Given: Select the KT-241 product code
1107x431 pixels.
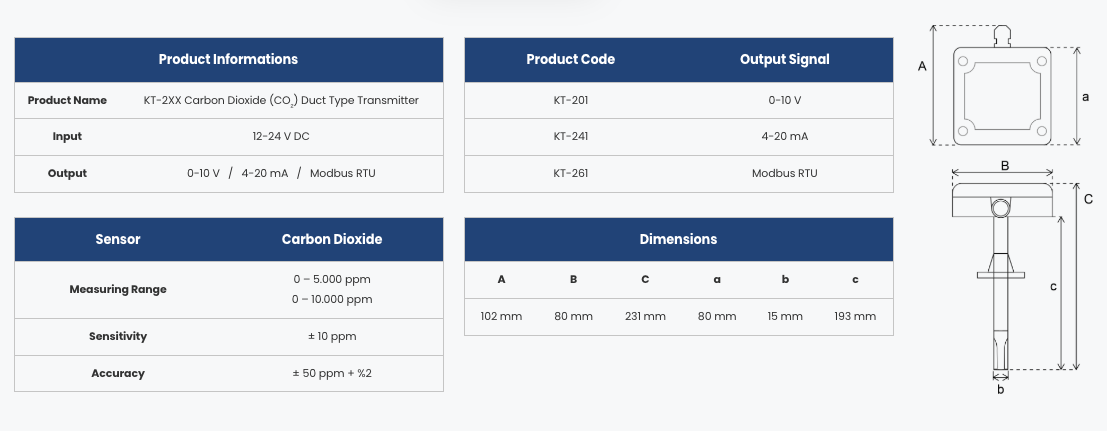Looking at the screenshot, I should 570,137.
